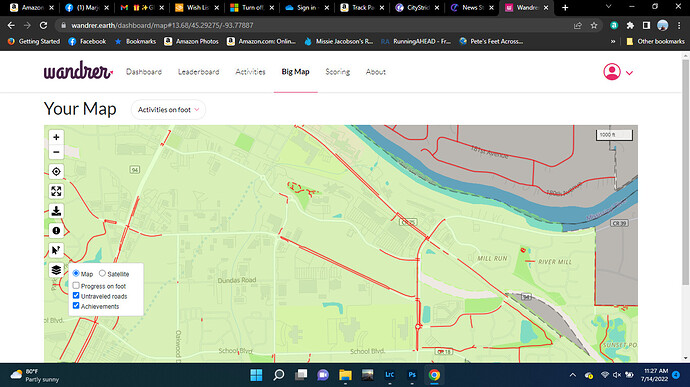This screenshot has height=387, width=690.
Task: Show hidden bookmarks with the double-chevron
Action: coord(613,41)
